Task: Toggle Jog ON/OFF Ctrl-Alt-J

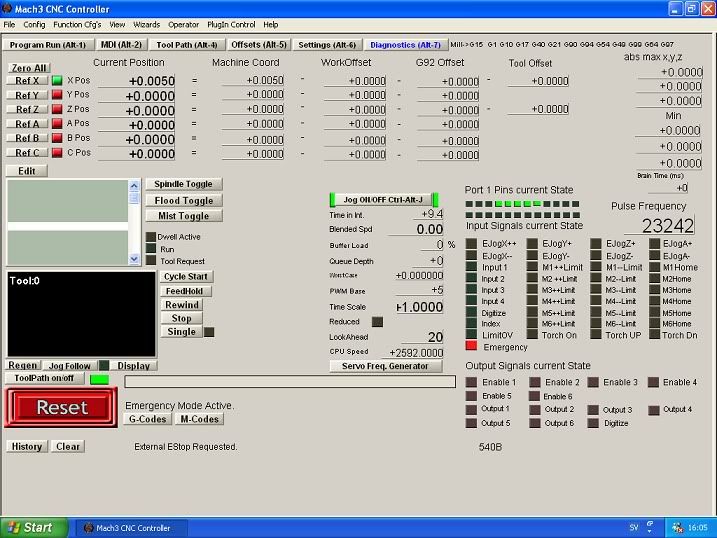Action: pyautogui.click(x=383, y=200)
